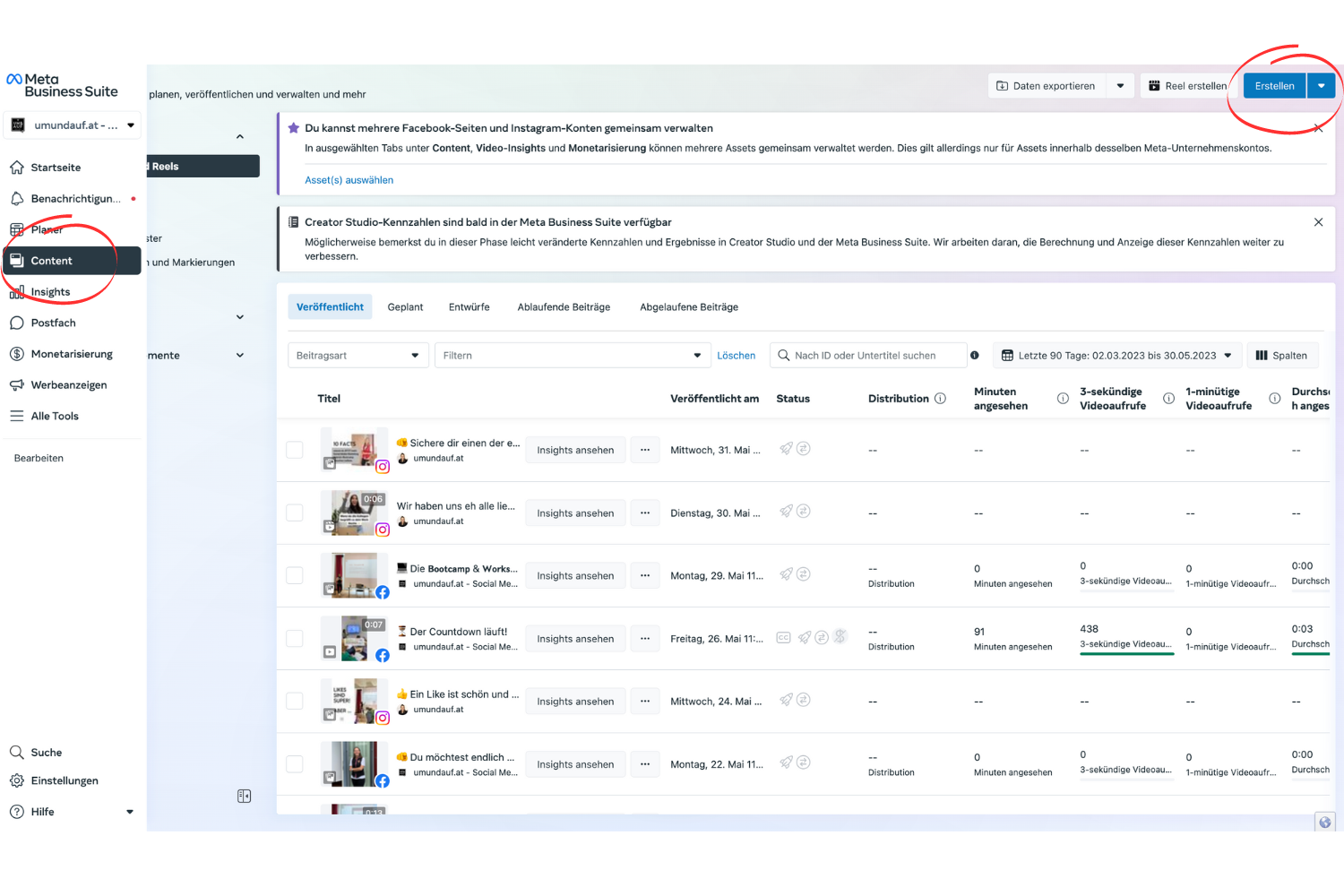Open the Erstellen dropdown arrow
The image size is (1344, 896).
pyautogui.click(x=1321, y=86)
